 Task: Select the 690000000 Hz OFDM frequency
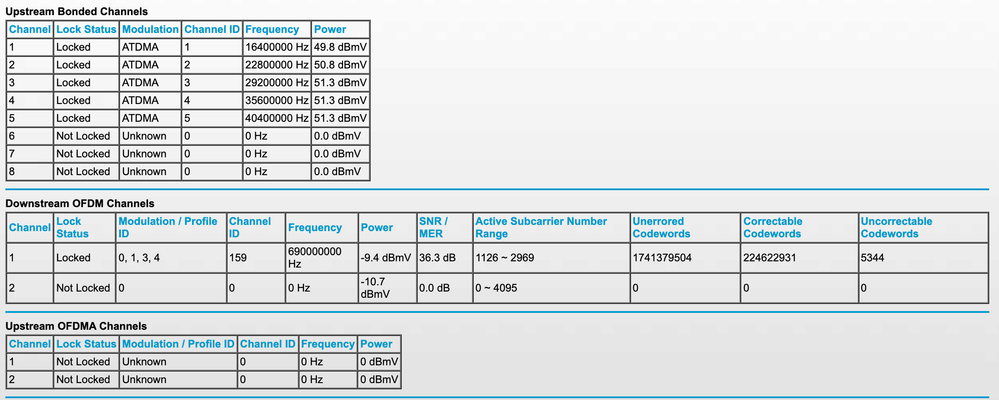click(315, 258)
